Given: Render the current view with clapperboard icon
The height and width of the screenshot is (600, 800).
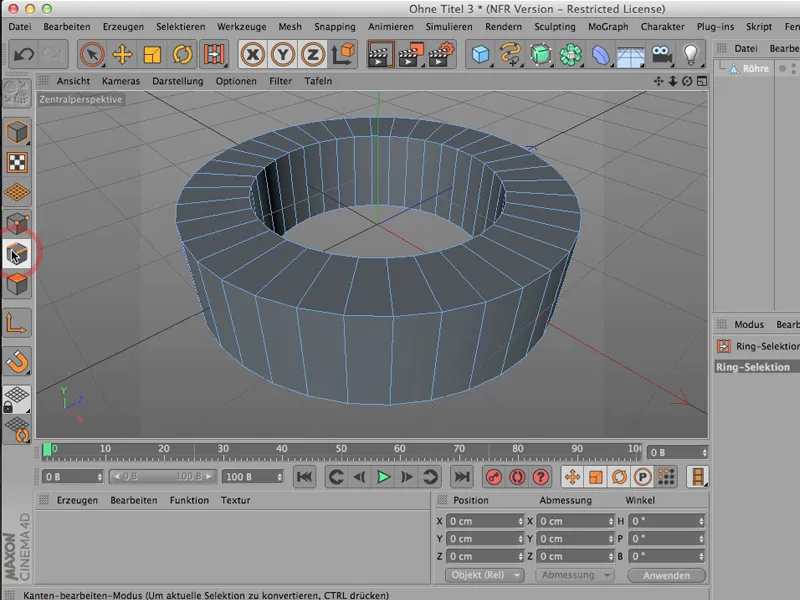Looking at the screenshot, I should tap(380, 54).
